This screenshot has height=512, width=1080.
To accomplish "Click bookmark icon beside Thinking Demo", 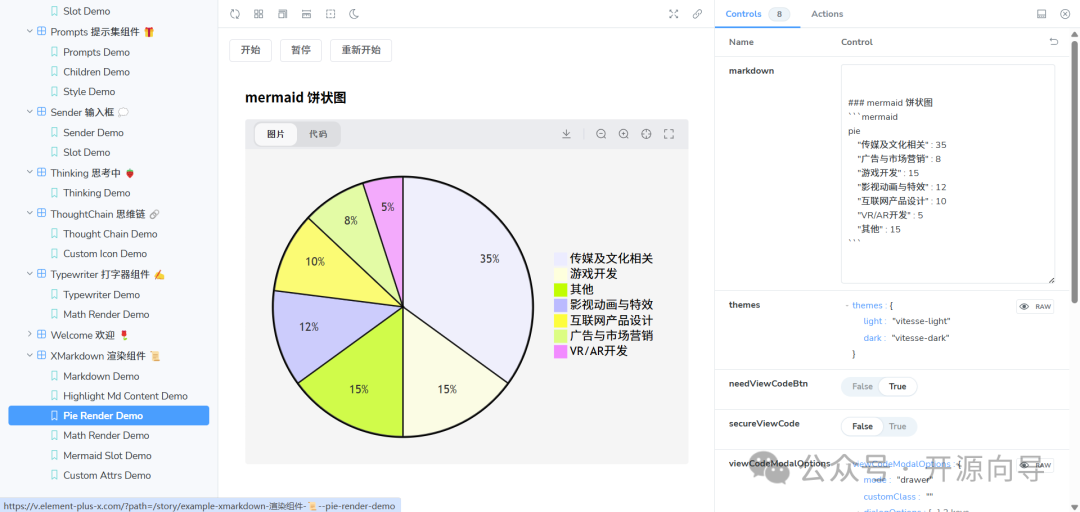I will [x=54, y=193].
